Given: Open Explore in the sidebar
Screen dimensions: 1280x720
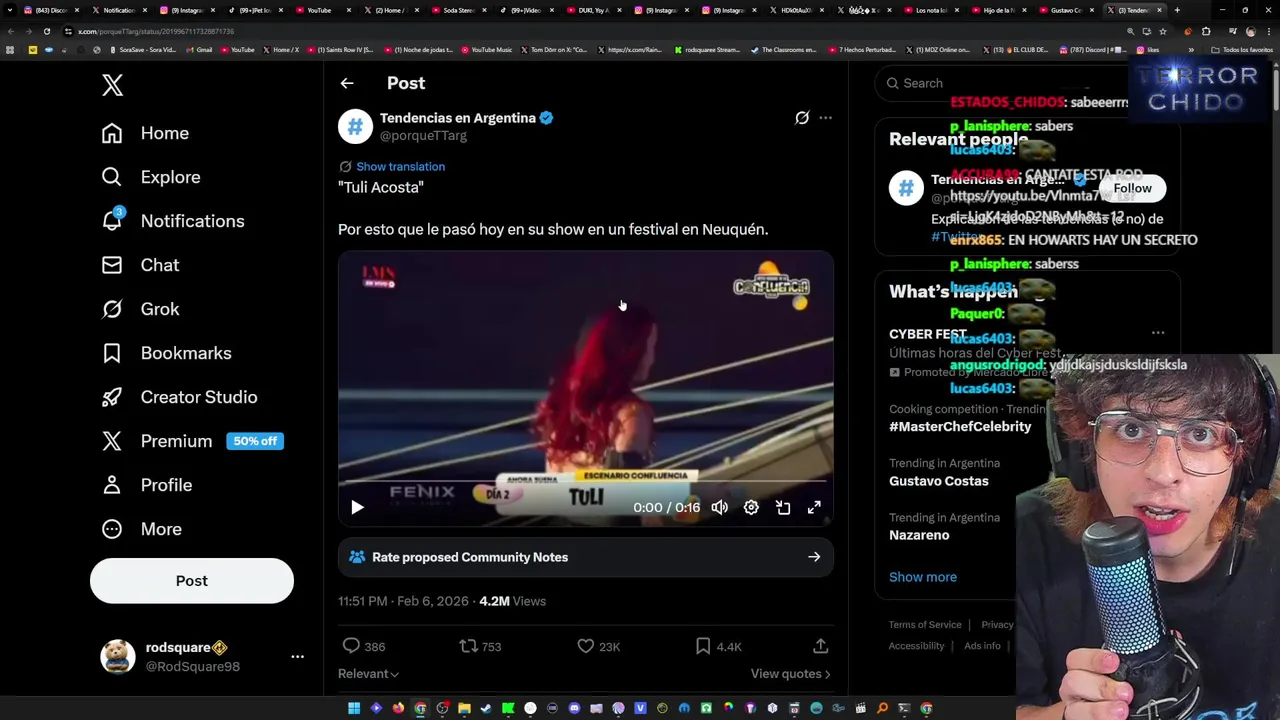Looking at the screenshot, I should (x=151, y=177).
